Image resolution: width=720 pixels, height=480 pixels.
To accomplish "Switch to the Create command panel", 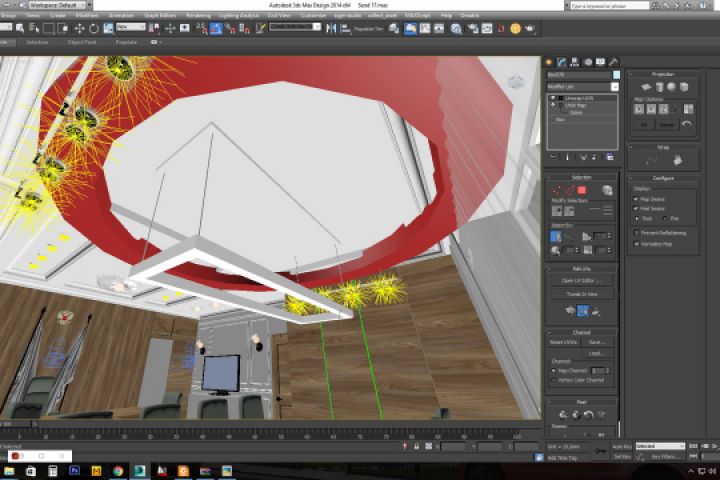I will [549, 62].
